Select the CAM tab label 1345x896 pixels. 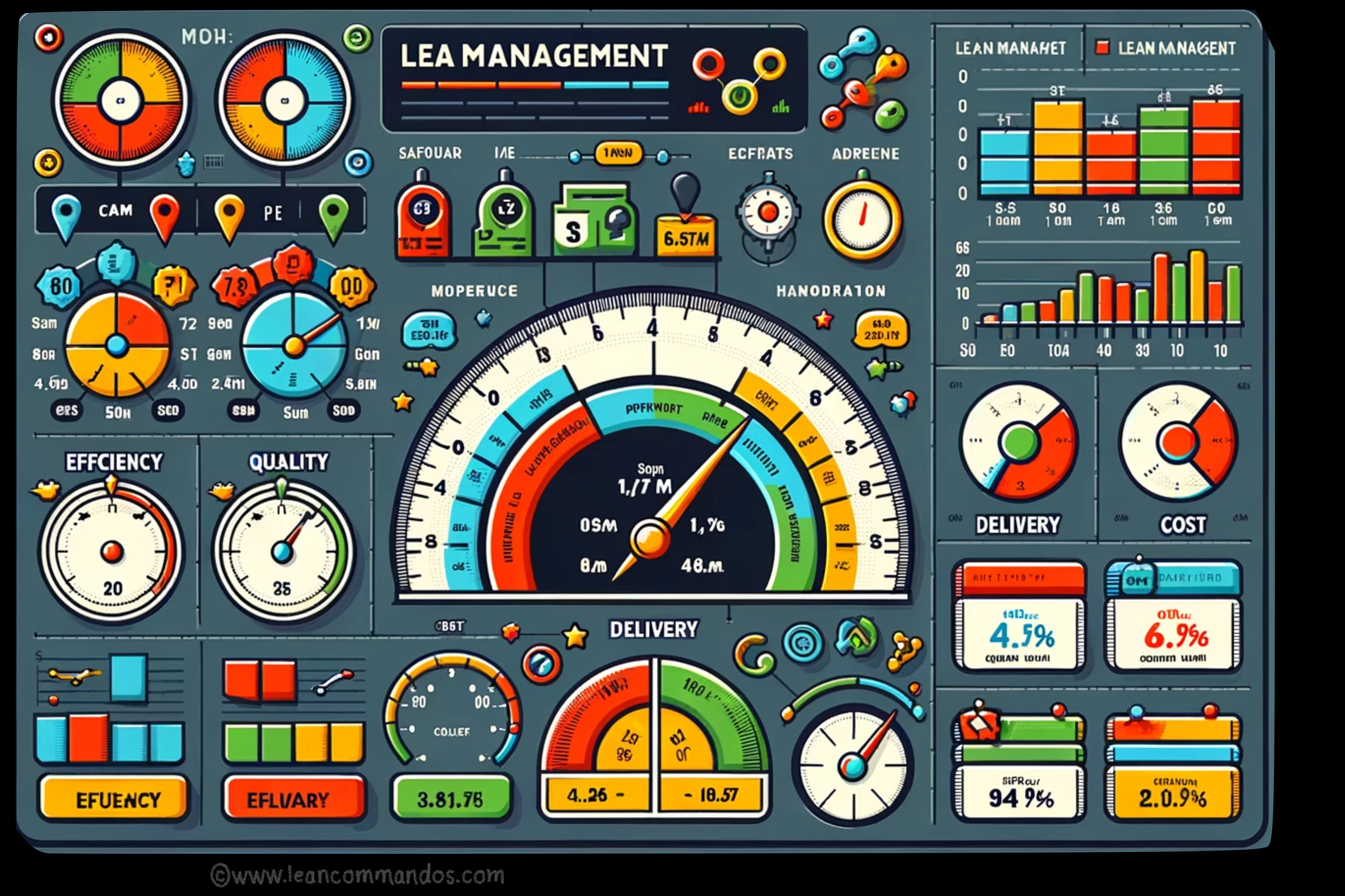click(115, 210)
